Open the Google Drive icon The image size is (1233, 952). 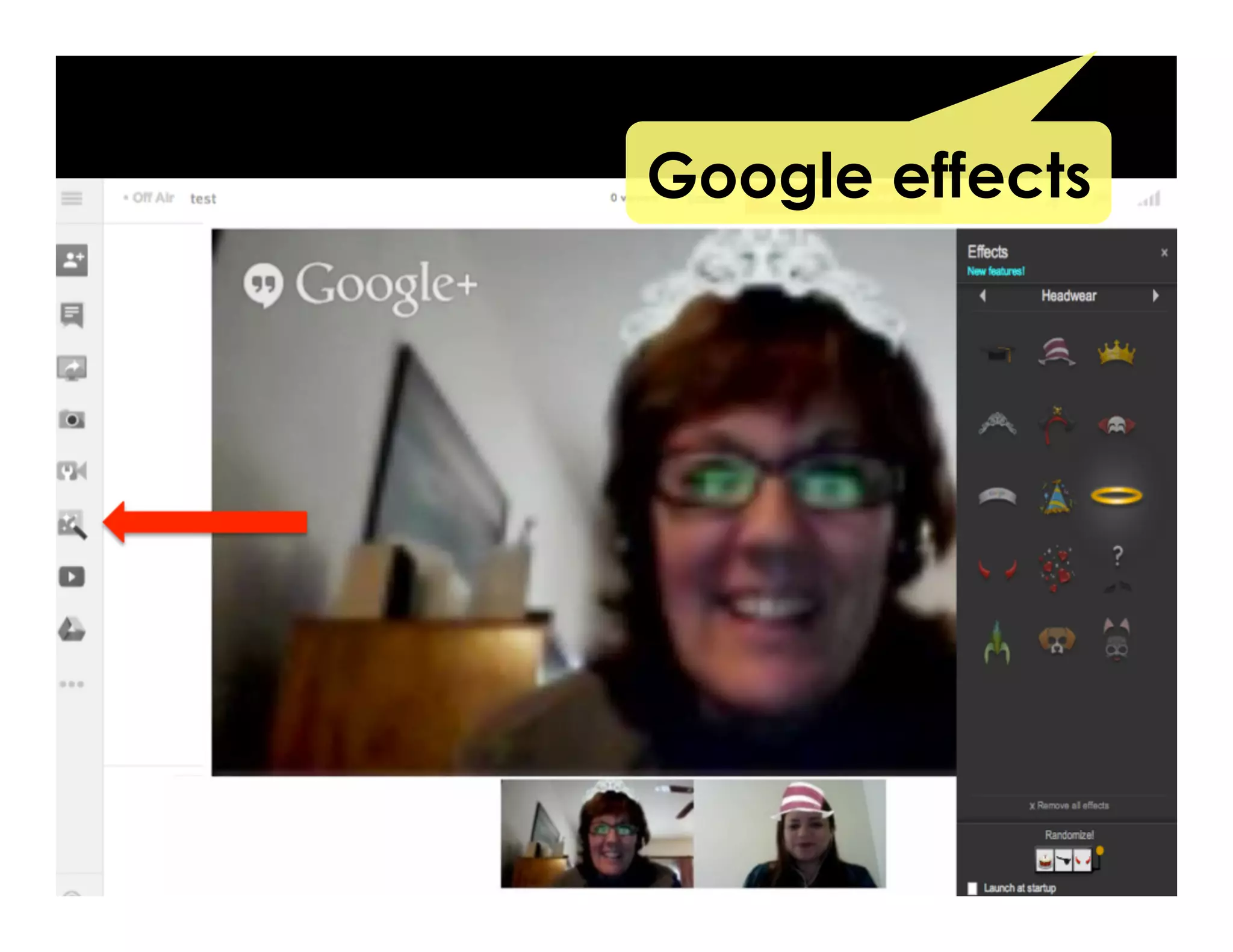click(x=72, y=629)
